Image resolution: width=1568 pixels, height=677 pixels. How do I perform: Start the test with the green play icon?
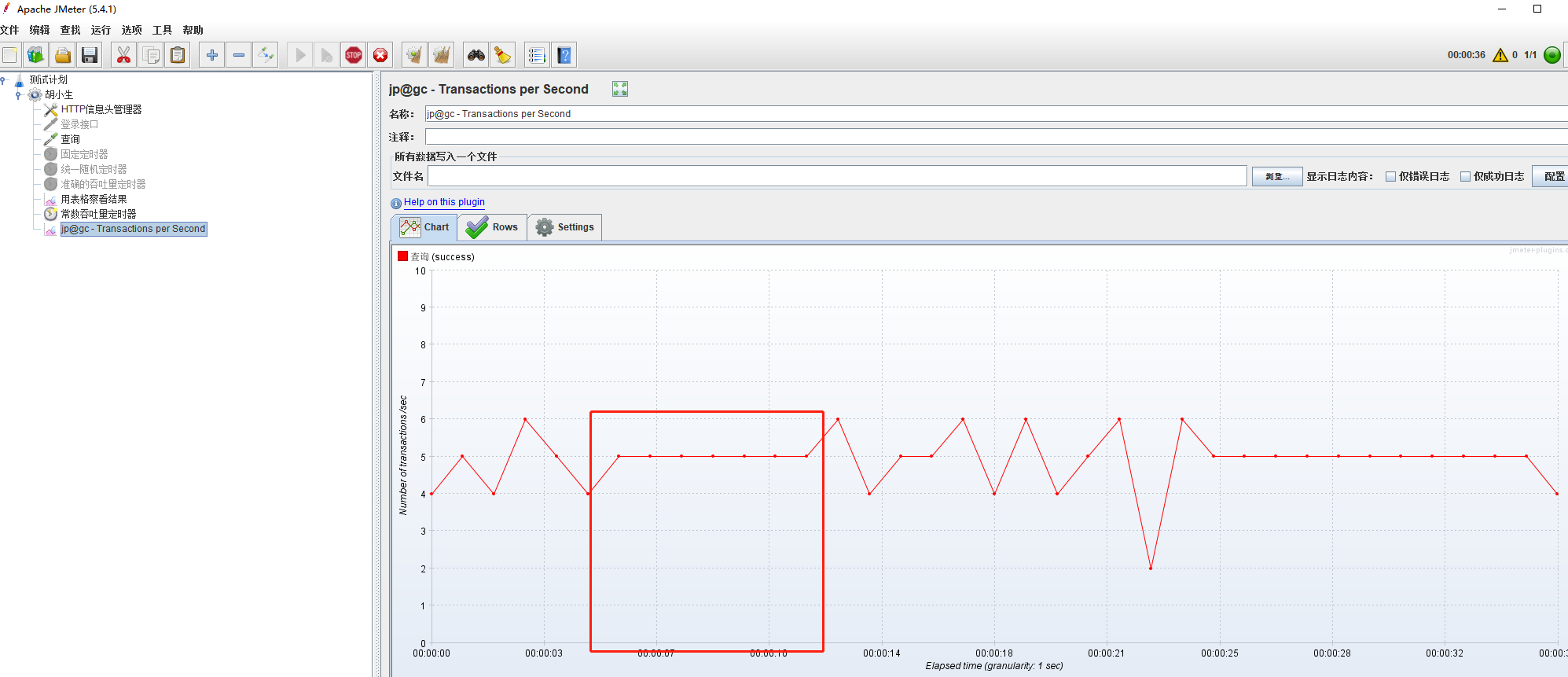coord(300,55)
